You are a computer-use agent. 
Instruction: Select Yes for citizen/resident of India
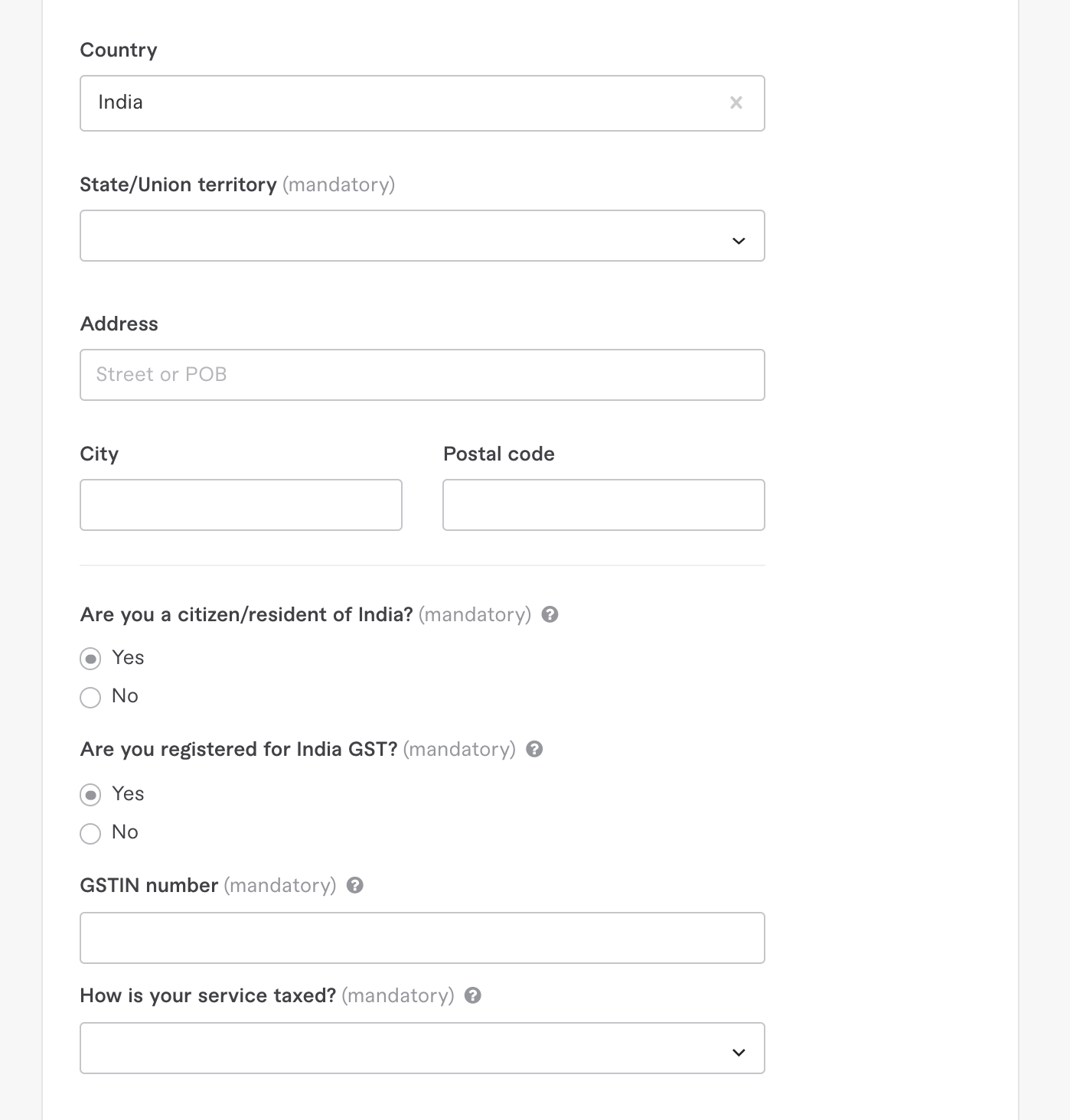tap(90, 659)
